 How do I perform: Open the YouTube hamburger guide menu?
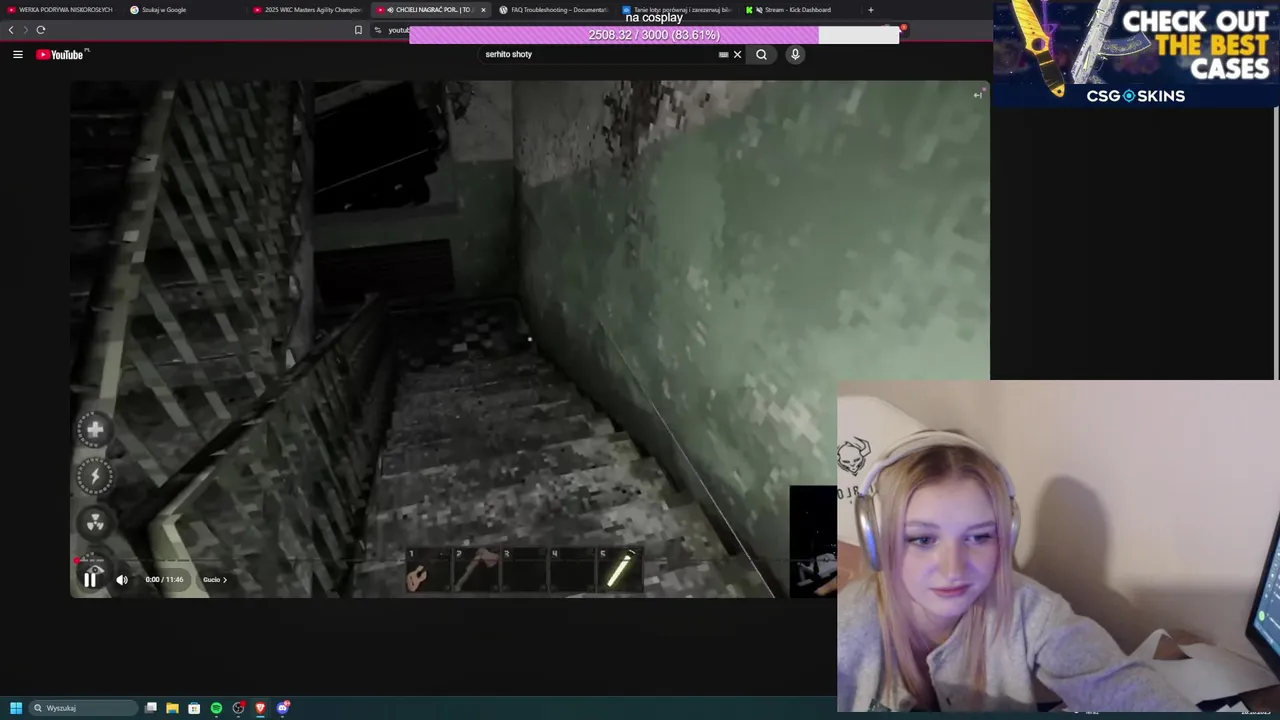(17, 54)
